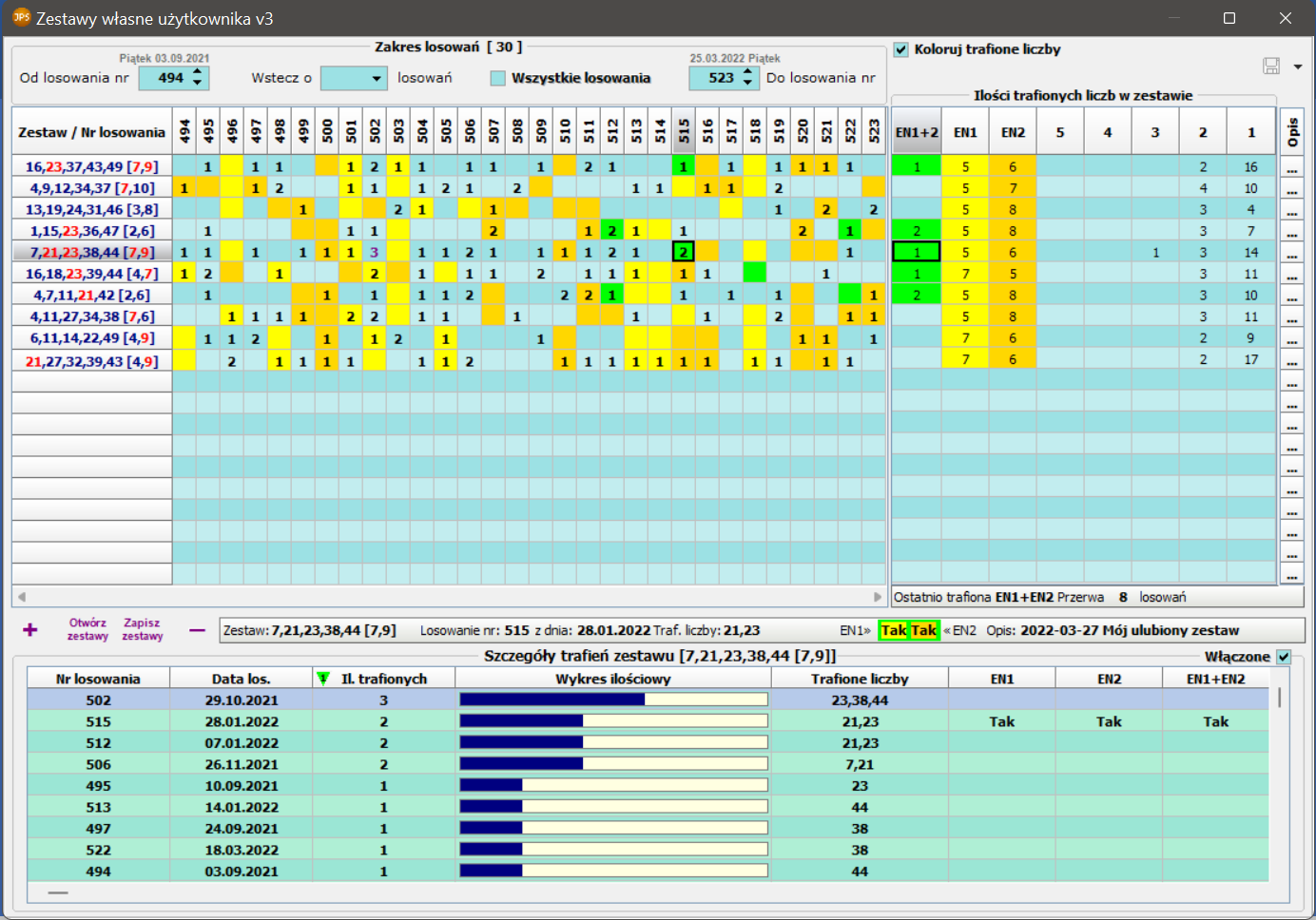Click the 3 hits column header
1316x920 pixels.
(1155, 132)
